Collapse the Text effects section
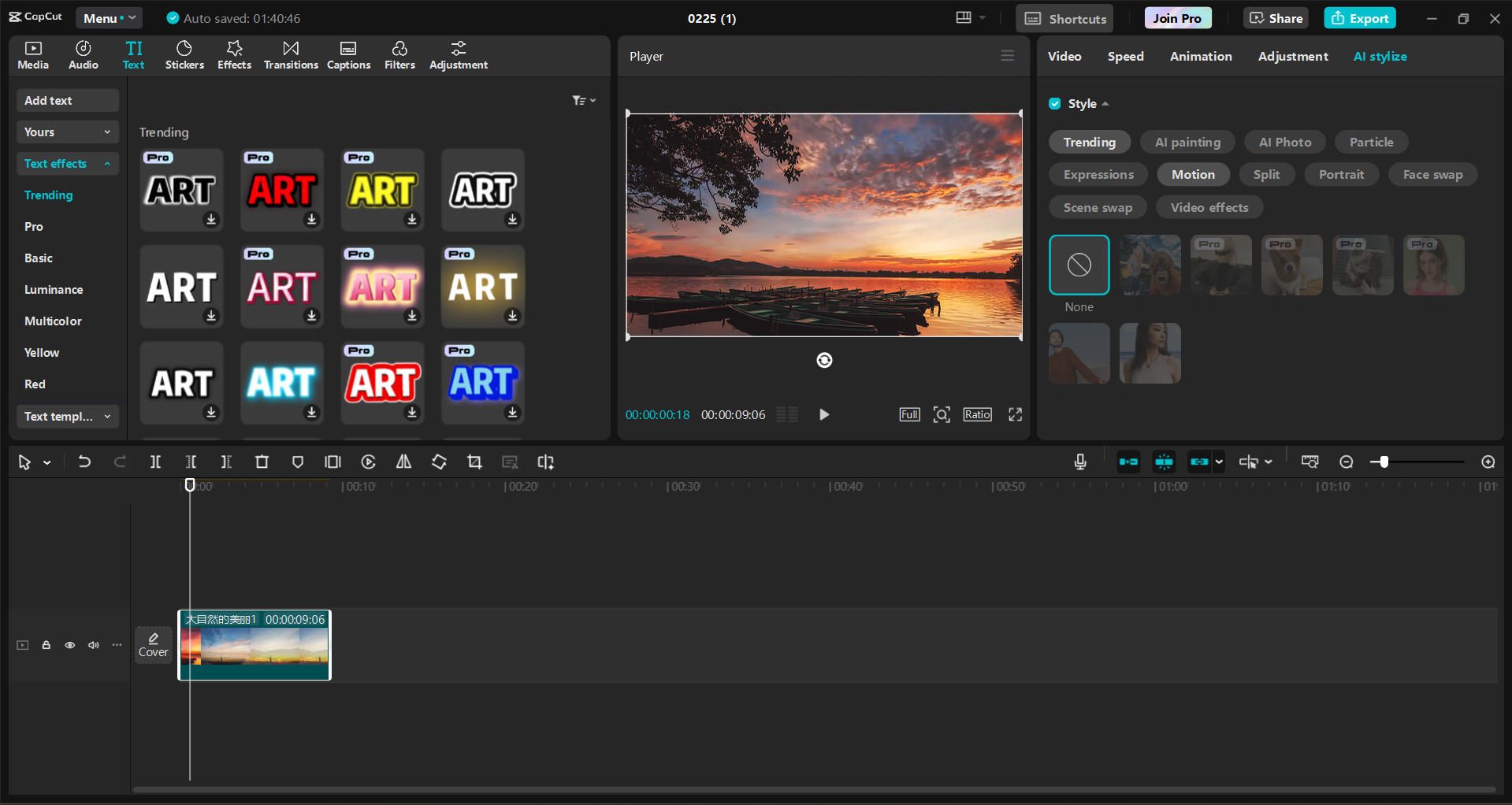The height and width of the screenshot is (805, 1512). pyautogui.click(x=67, y=163)
